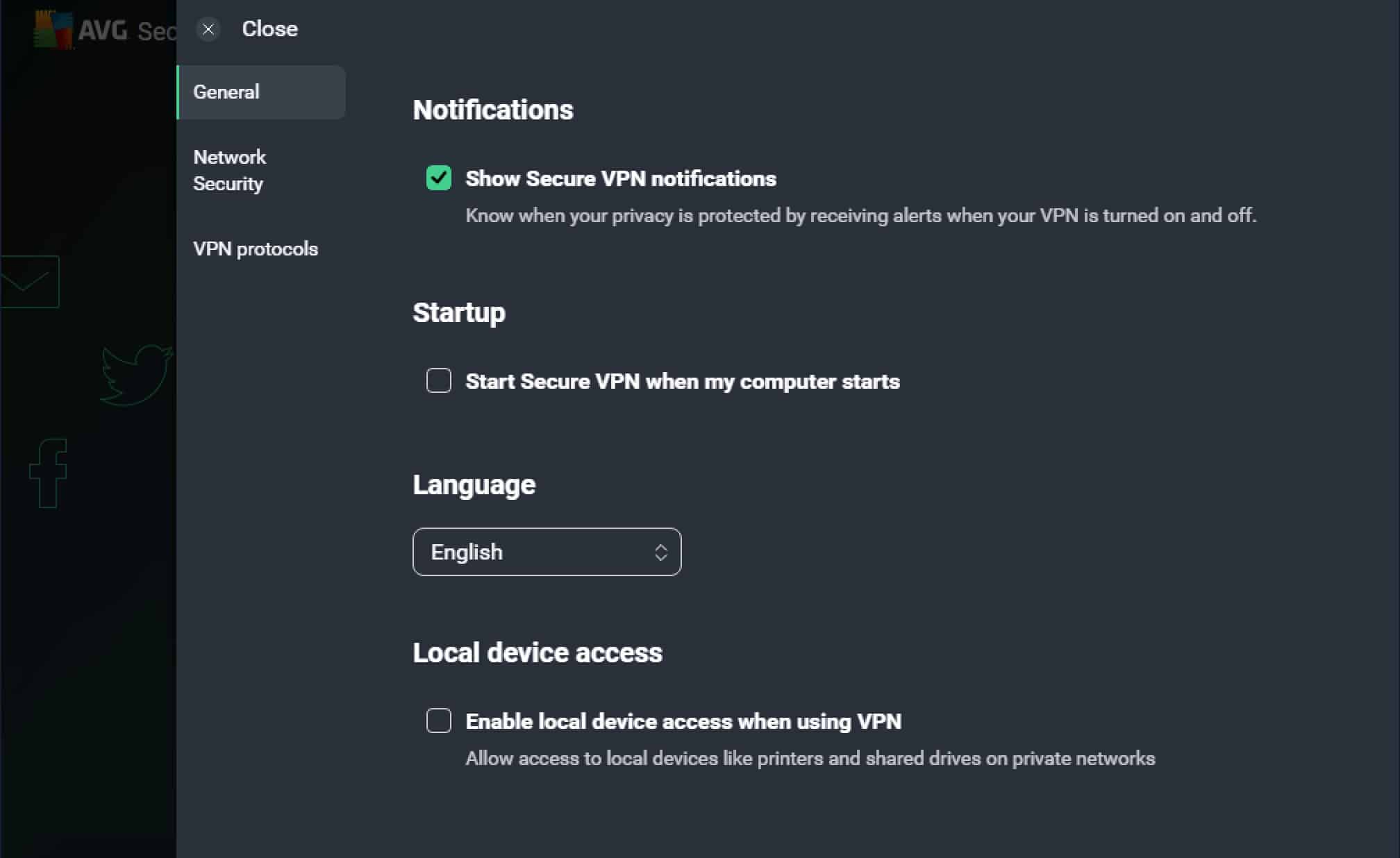Image resolution: width=1400 pixels, height=858 pixels.
Task: Click the 'Know when your privacy is protected' description
Action: tap(861, 216)
